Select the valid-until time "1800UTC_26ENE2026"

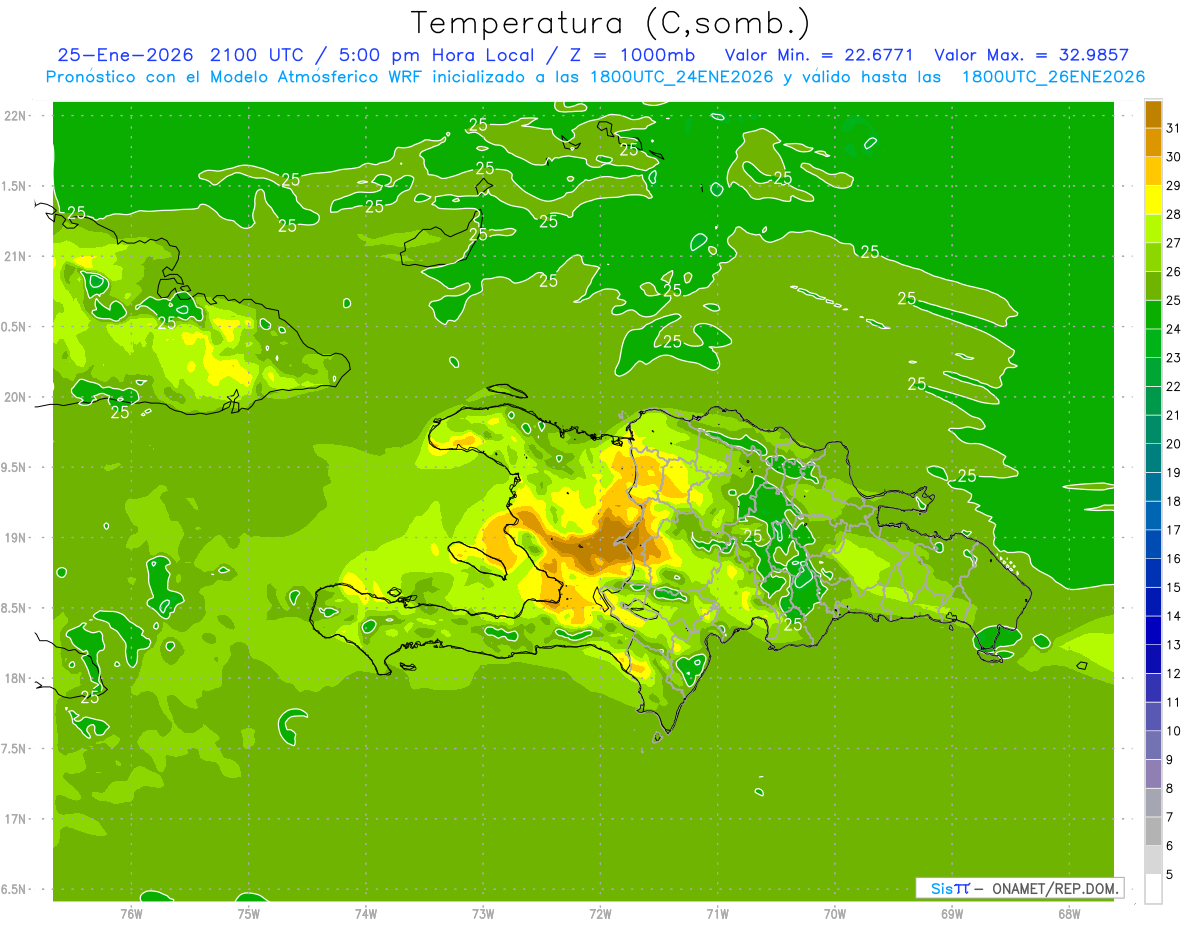click(x=1053, y=77)
